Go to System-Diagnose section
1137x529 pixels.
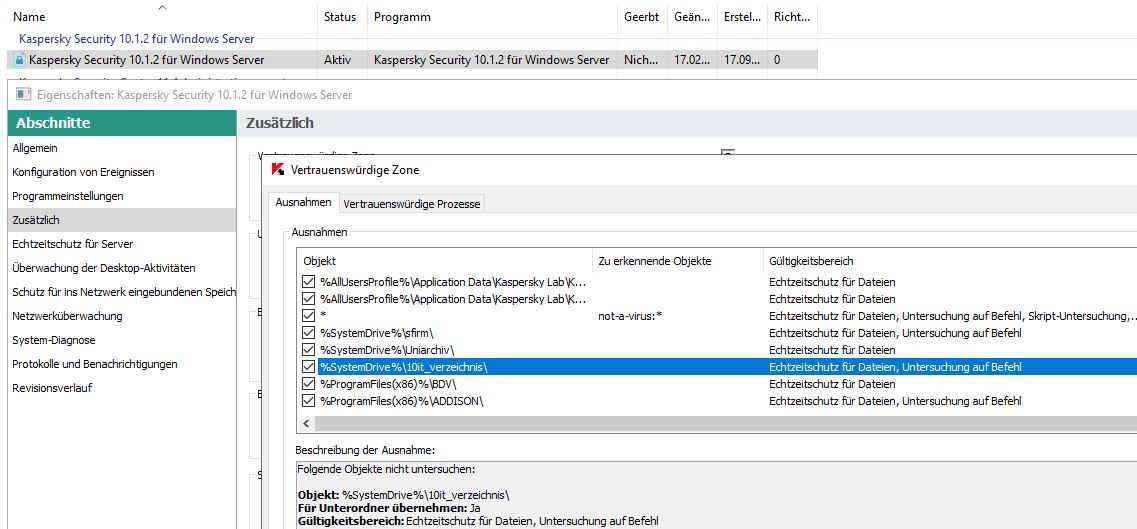point(54,339)
